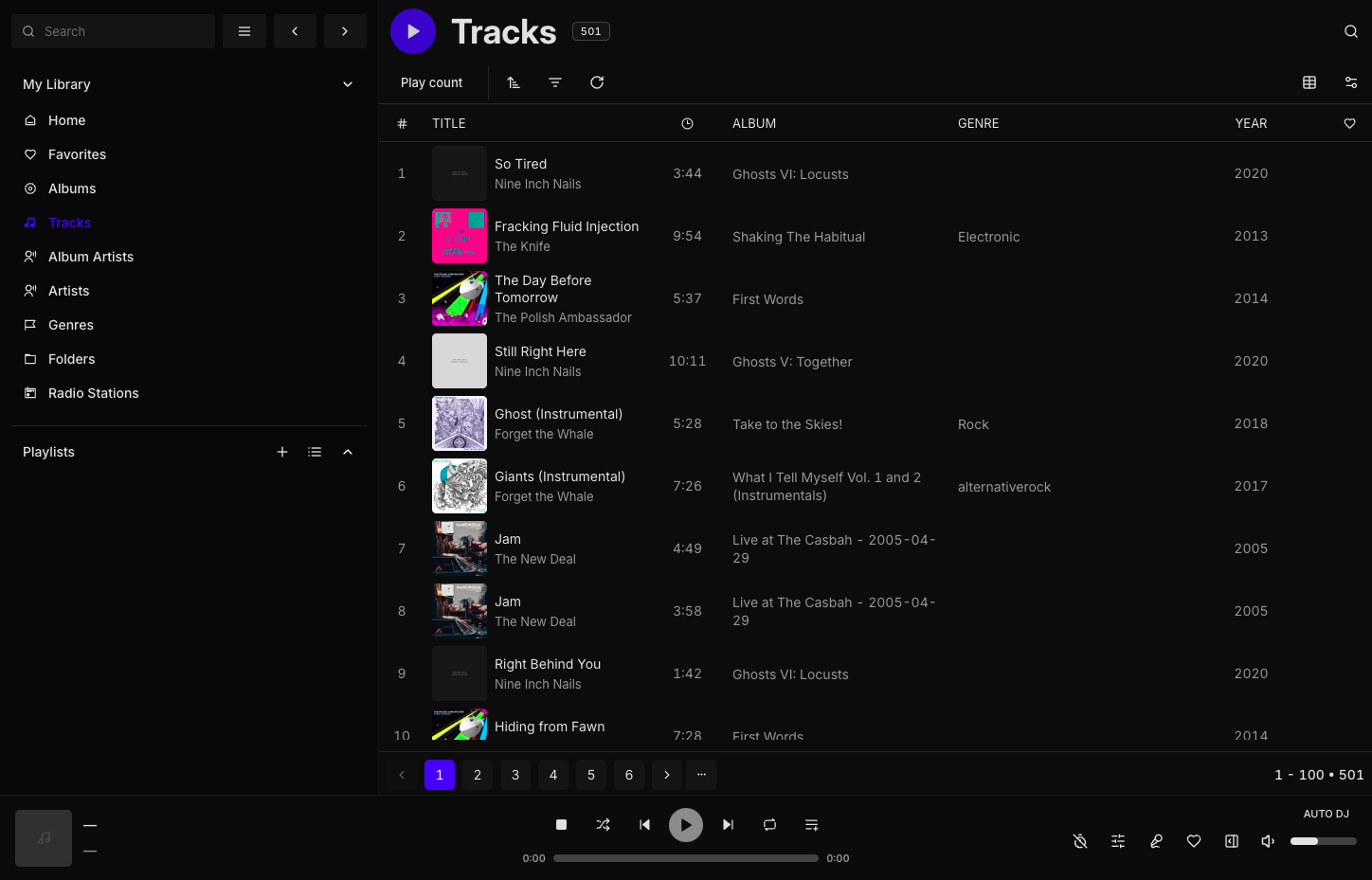Open the Play count sort dropdown
This screenshot has height=880, width=1372.
(x=432, y=82)
